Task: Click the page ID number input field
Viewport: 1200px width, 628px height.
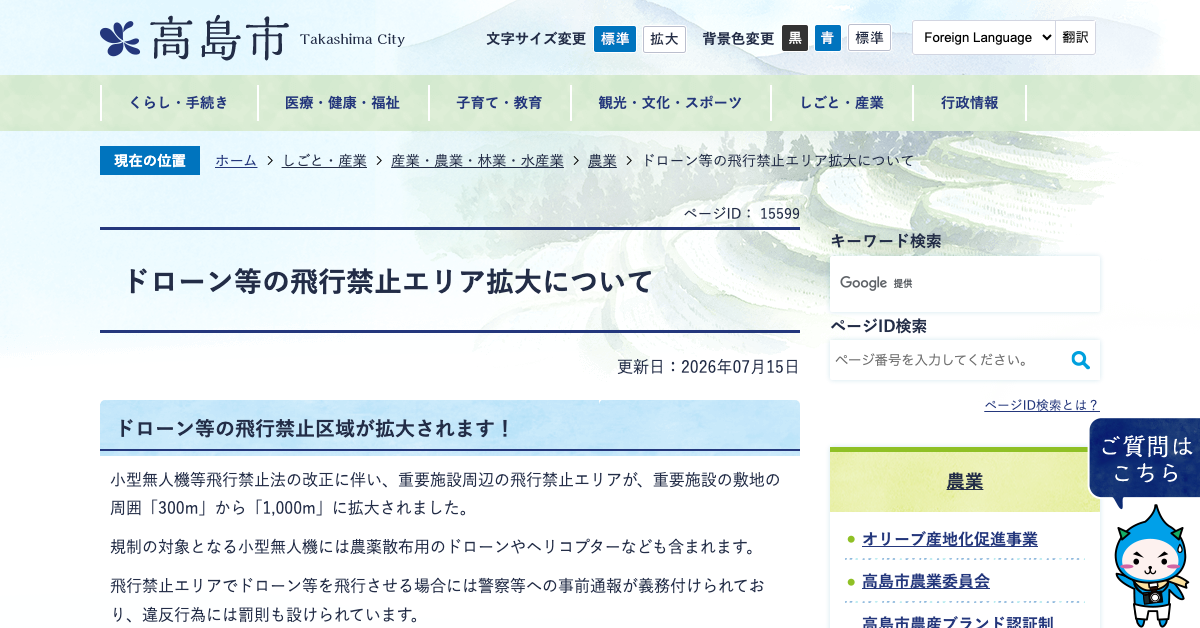Action: tap(946, 360)
